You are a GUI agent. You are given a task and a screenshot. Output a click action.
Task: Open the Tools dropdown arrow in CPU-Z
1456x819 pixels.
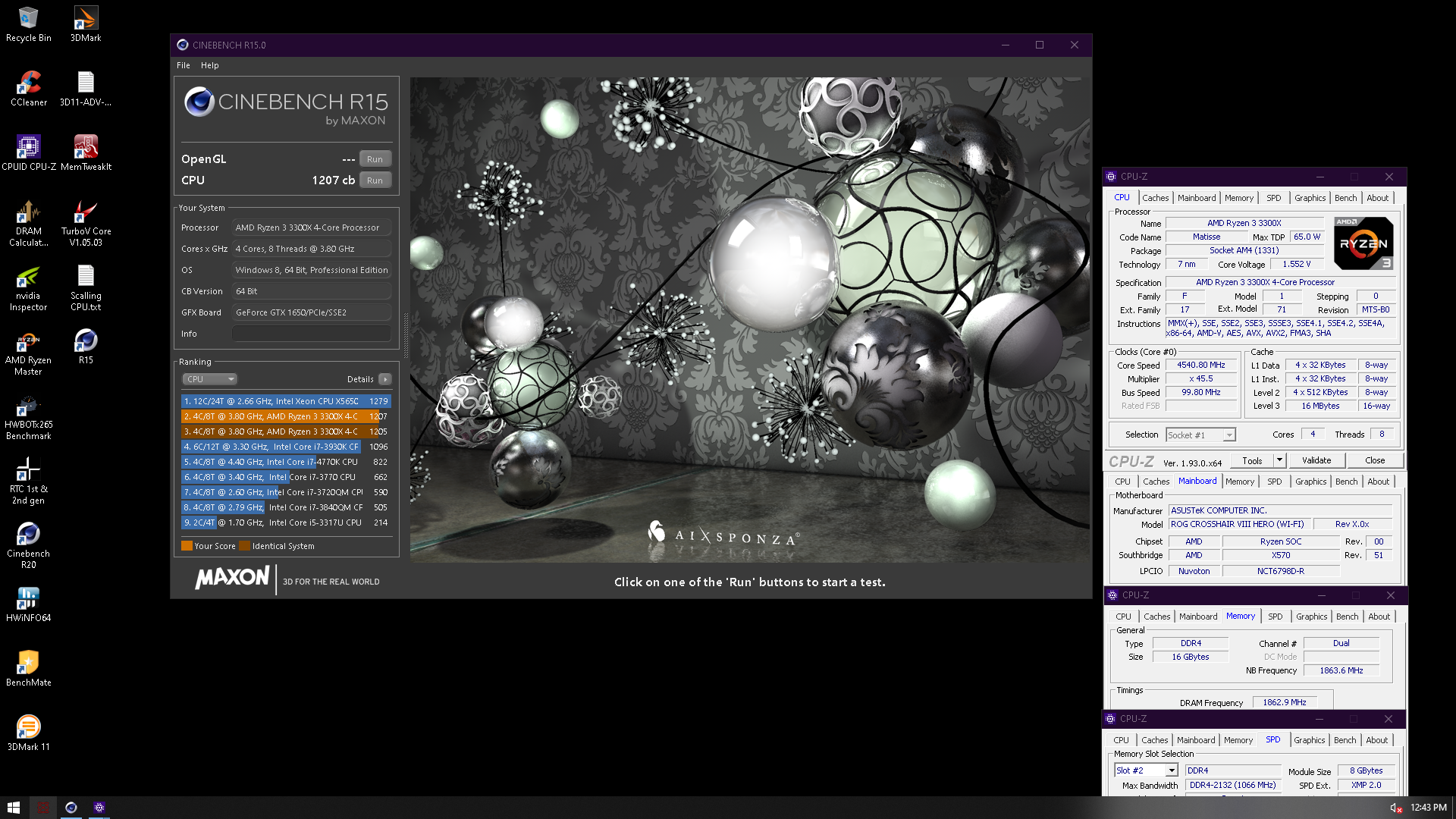[1279, 461]
